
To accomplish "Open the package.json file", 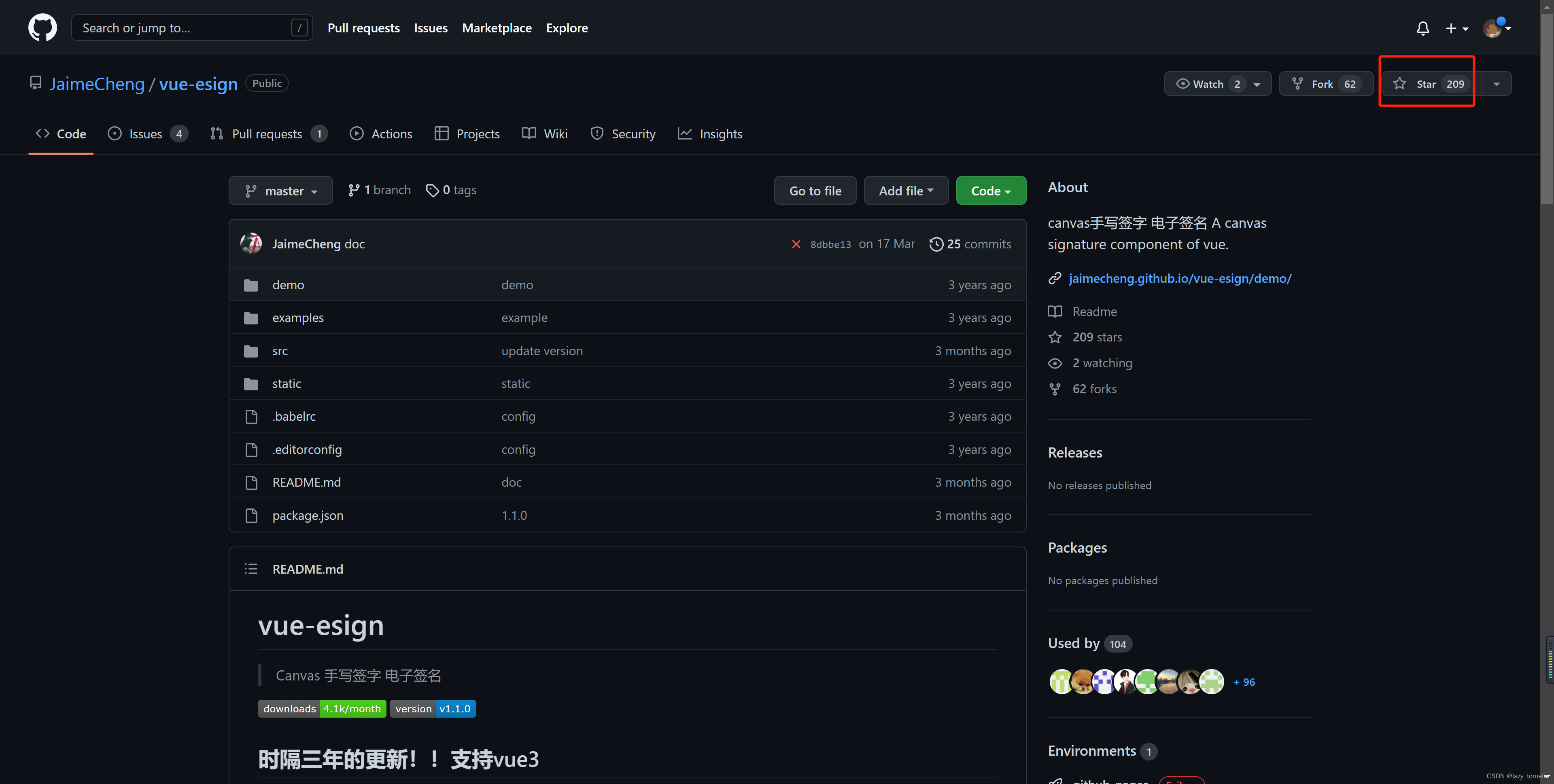I will pyautogui.click(x=308, y=516).
